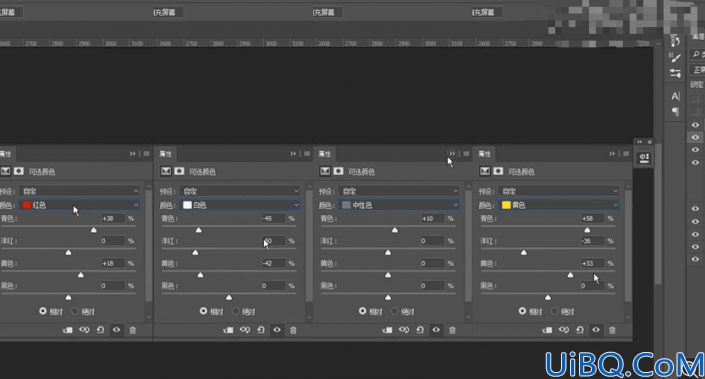Select 属性 tab in White (白色) panel
Viewport: 705px width, 379px height.
click(166, 154)
